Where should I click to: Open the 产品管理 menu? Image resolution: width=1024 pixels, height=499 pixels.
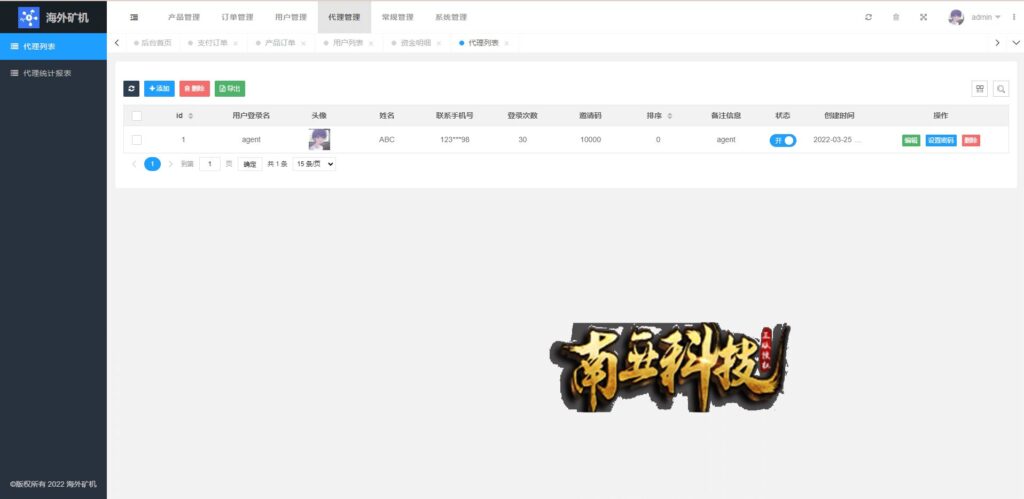click(x=184, y=18)
